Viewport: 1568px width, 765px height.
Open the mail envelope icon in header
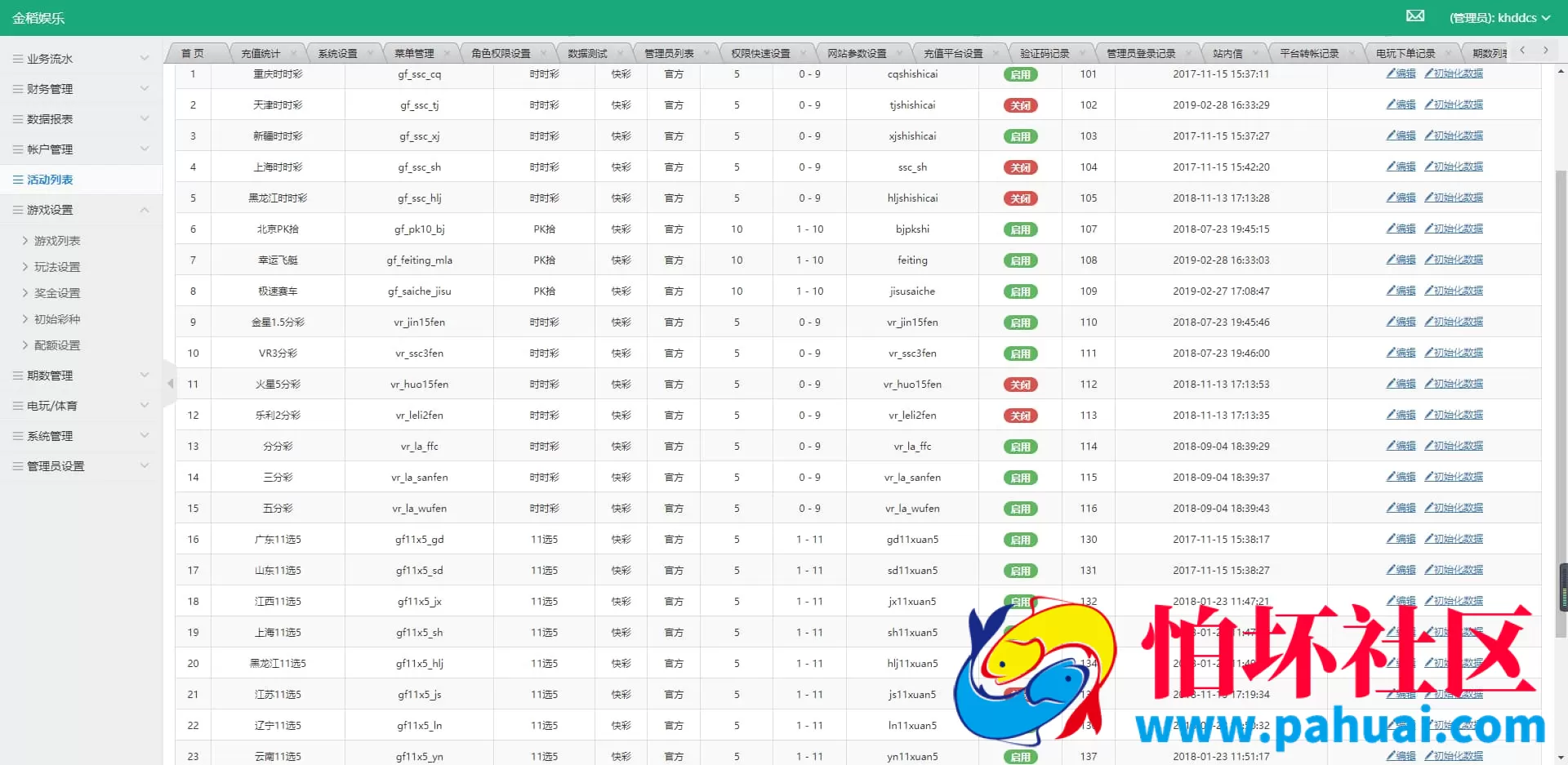(x=1415, y=16)
